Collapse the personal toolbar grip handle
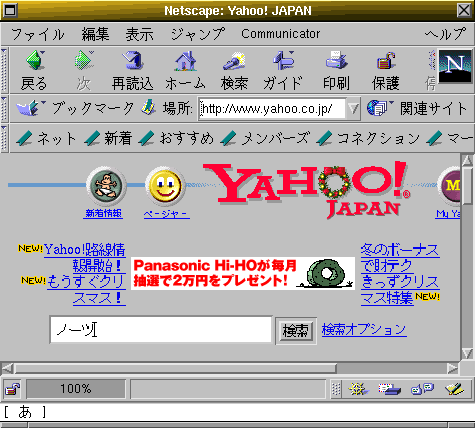 tap(4, 138)
